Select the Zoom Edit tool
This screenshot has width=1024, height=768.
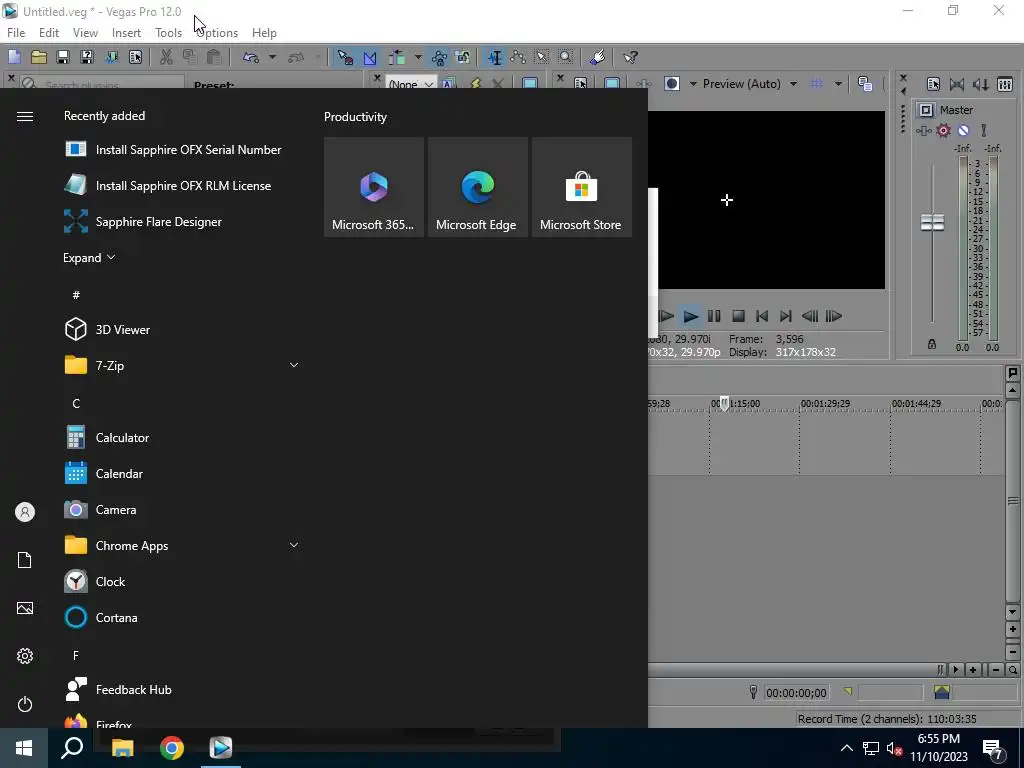pyautogui.click(x=566, y=57)
